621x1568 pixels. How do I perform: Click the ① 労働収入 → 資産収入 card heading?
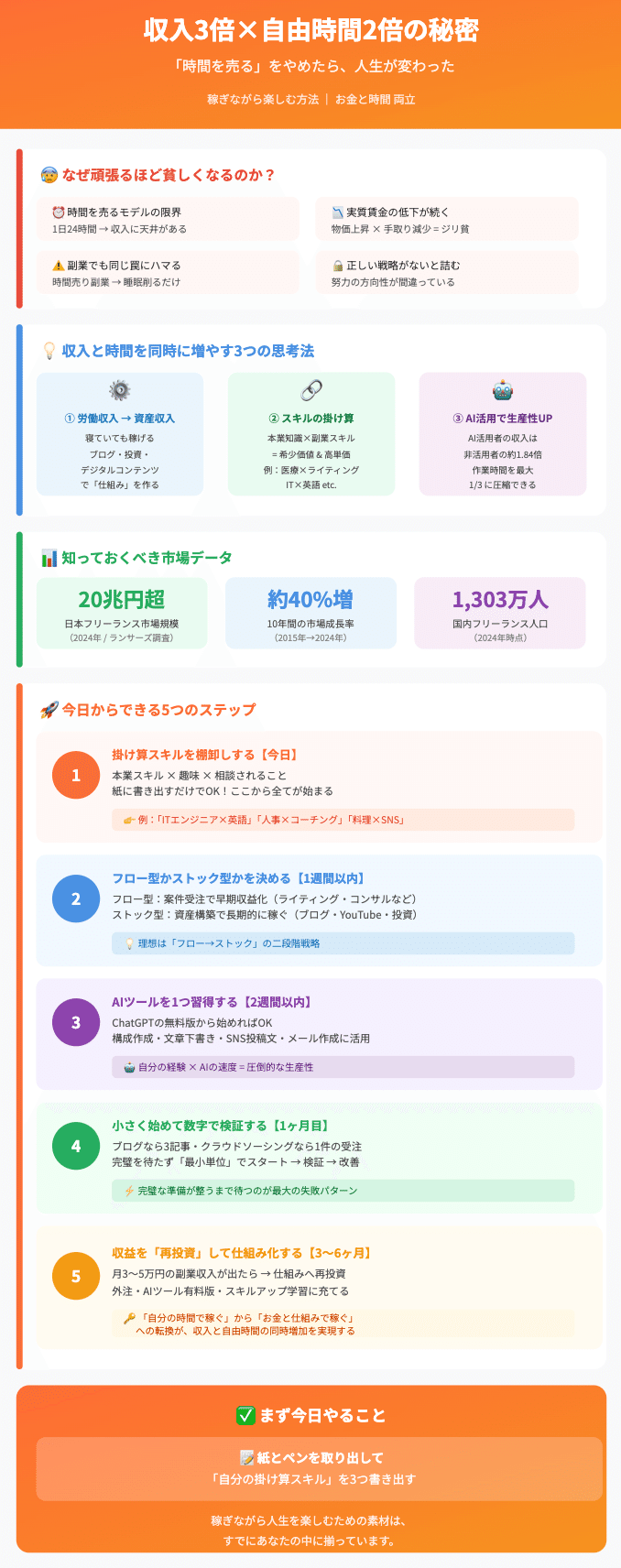point(120,419)
